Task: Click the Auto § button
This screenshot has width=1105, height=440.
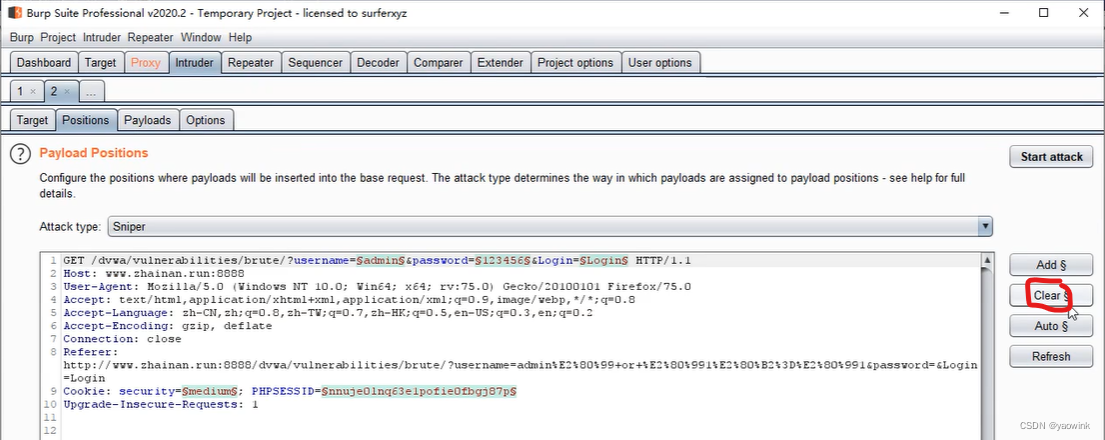Action: (1051, 326)
